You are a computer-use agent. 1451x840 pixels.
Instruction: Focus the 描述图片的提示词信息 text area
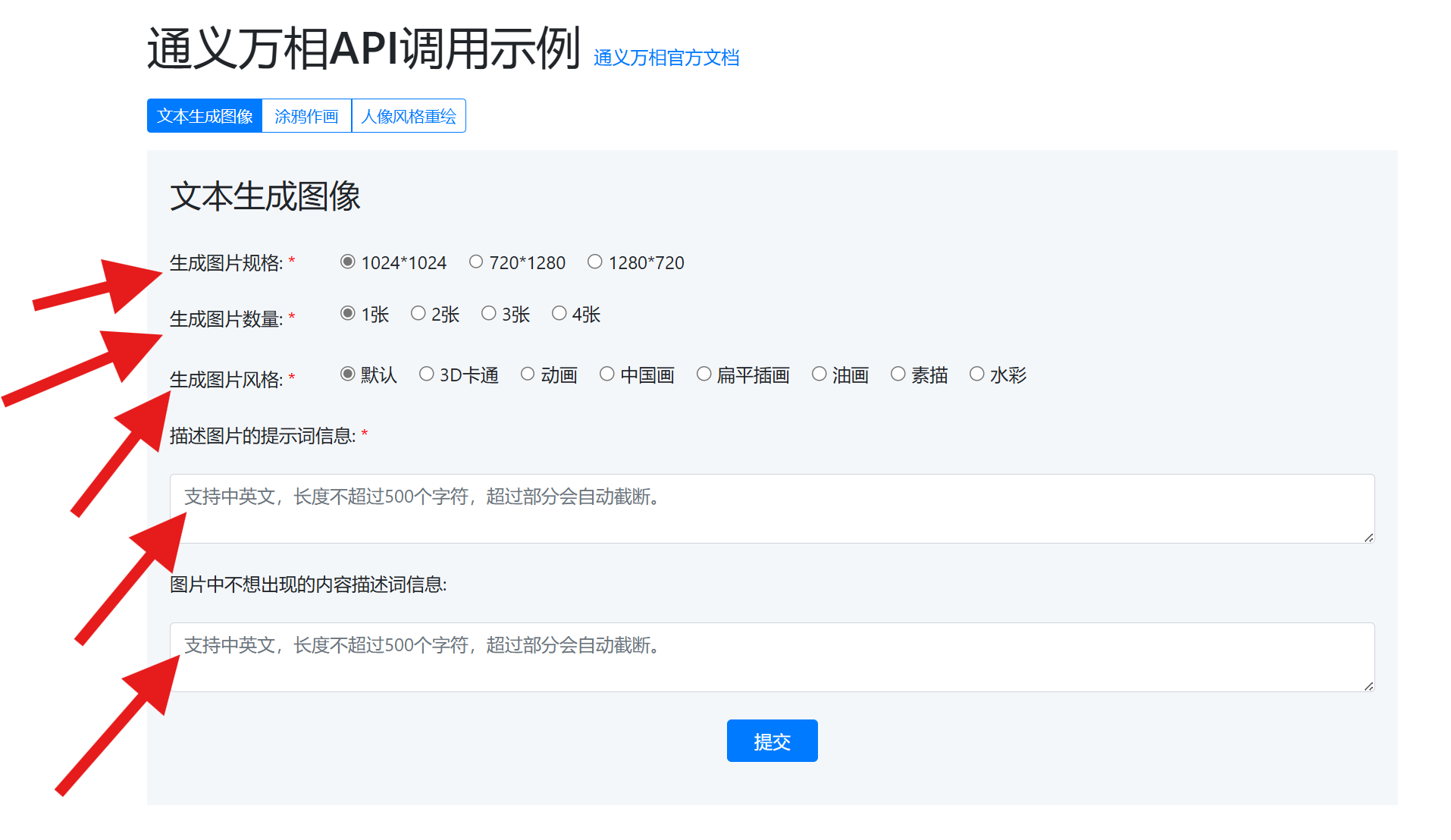click(772, 509)
